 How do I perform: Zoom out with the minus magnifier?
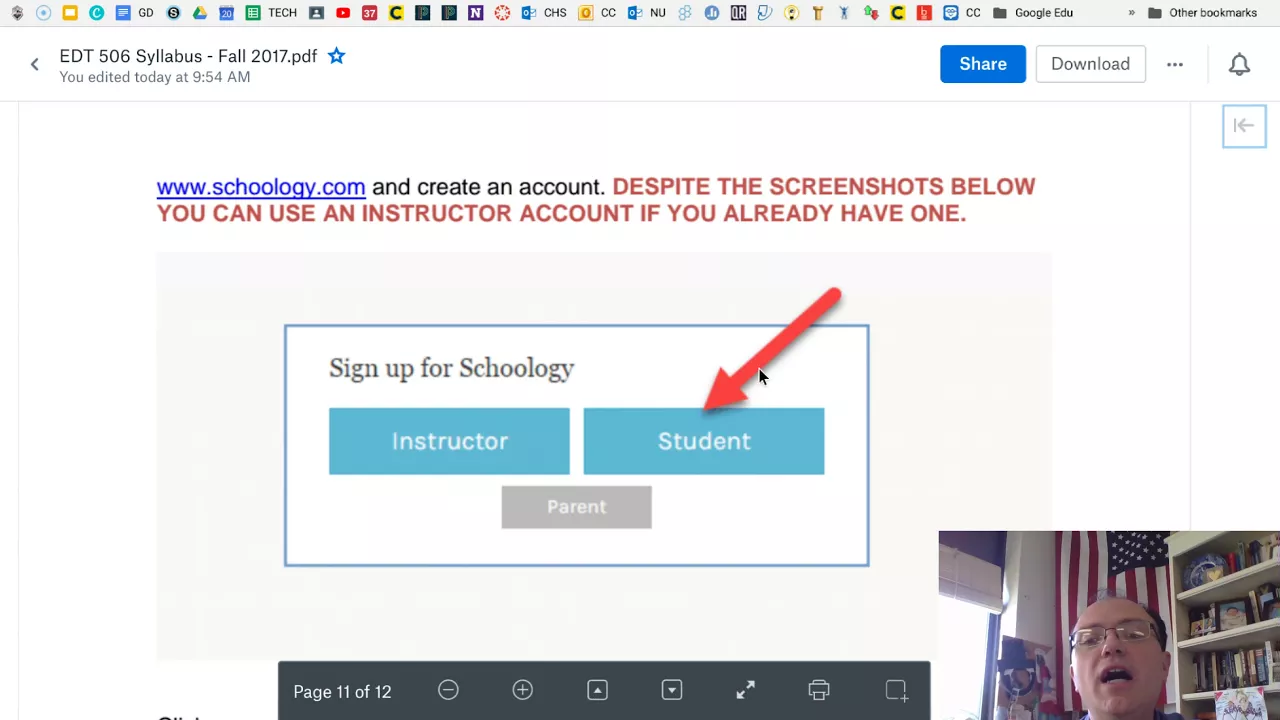pos(448,690)
